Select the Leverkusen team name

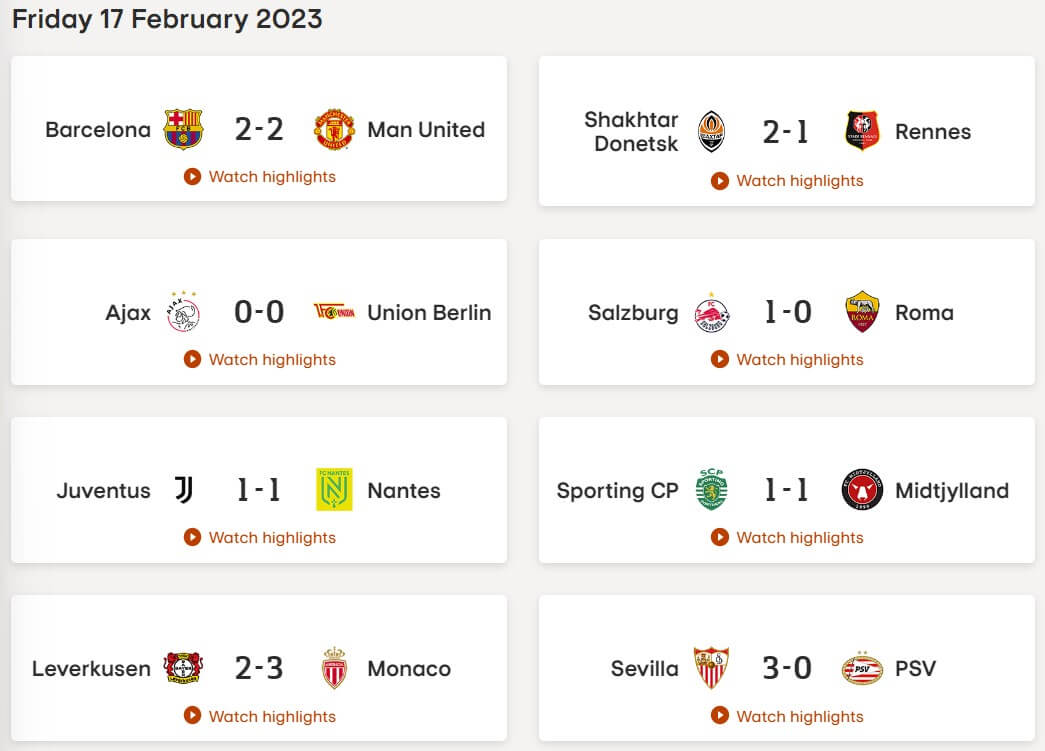coord(91,668)
